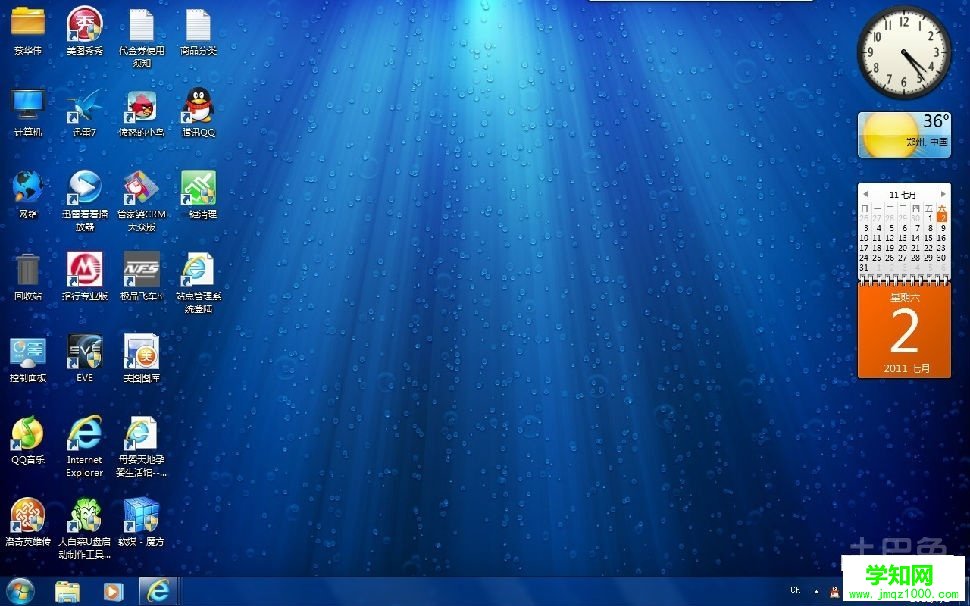Open the Start menu

point(20,592)
